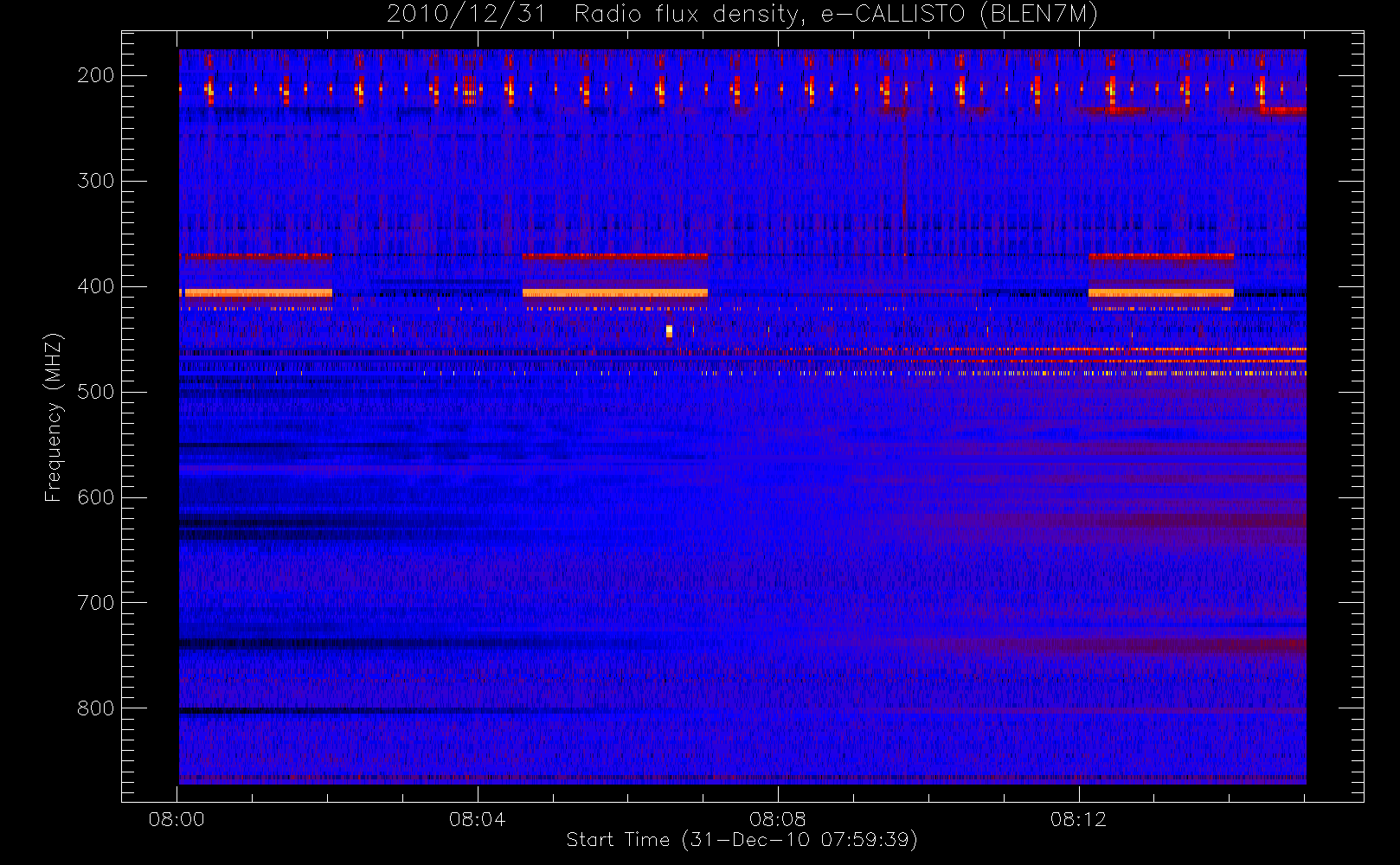1400x865 pixels.
Task: Click the 200 frequency tick label
Action: pos(95,75)
